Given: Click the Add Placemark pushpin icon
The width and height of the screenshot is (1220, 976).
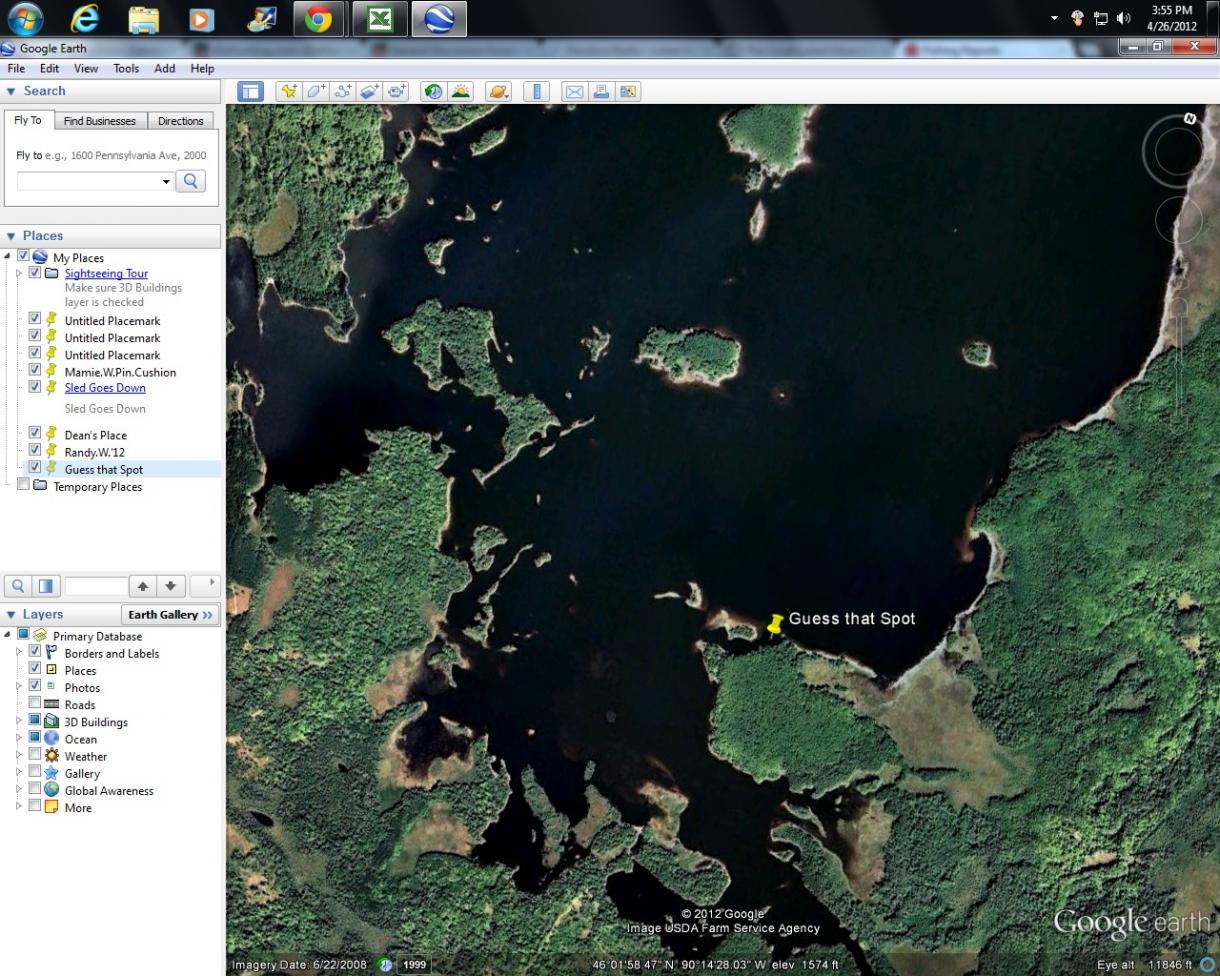Looking at the screenshot, I should point(289,92).
